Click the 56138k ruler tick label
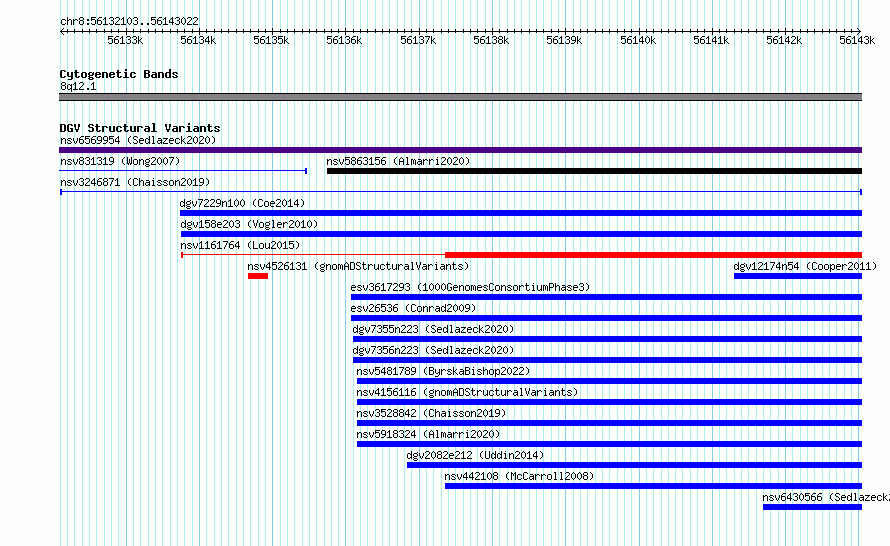Screen dimensions: 890x546 pyautogui.click(x=491, y=41)
